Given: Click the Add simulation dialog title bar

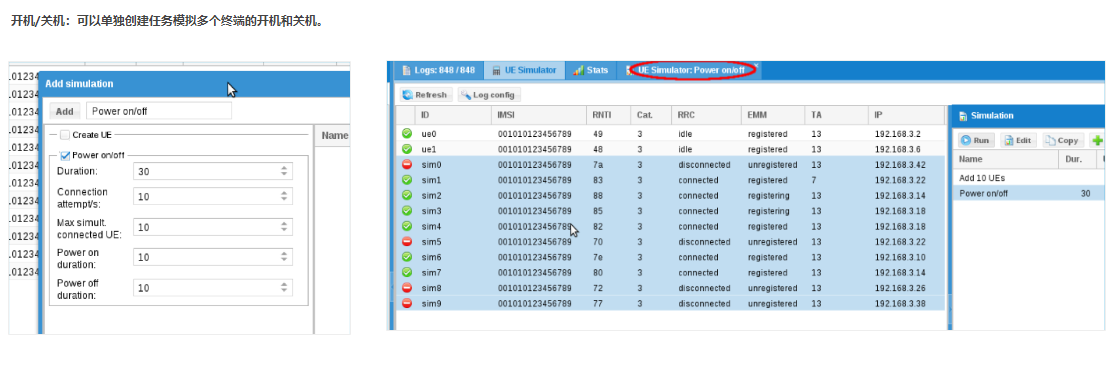Looking at the screenshot, I should (195, 84).
